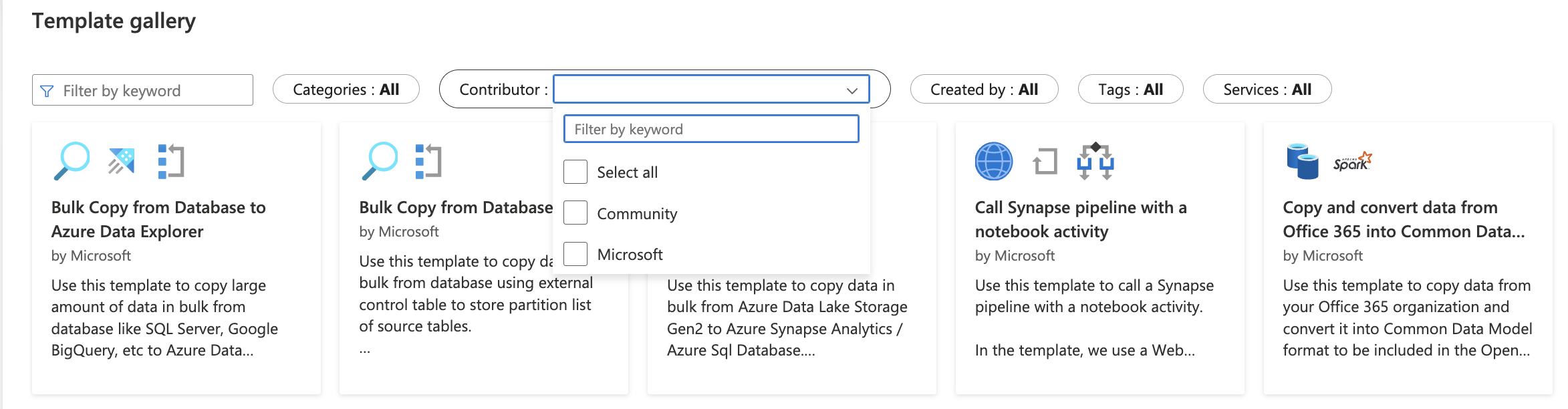Check the Select all checkbox
Screen dimensions: 1568x409
[575, 172]
